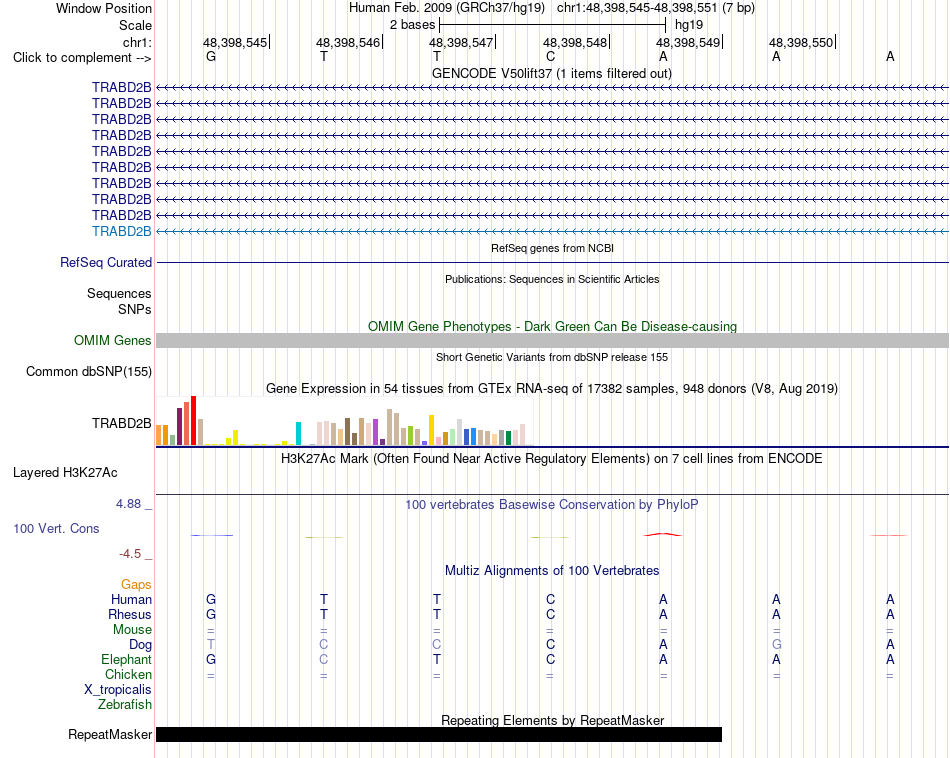Open the 'OMIM Gene Phenotypes' track title
950x758 pixels.
click(552, 327)
